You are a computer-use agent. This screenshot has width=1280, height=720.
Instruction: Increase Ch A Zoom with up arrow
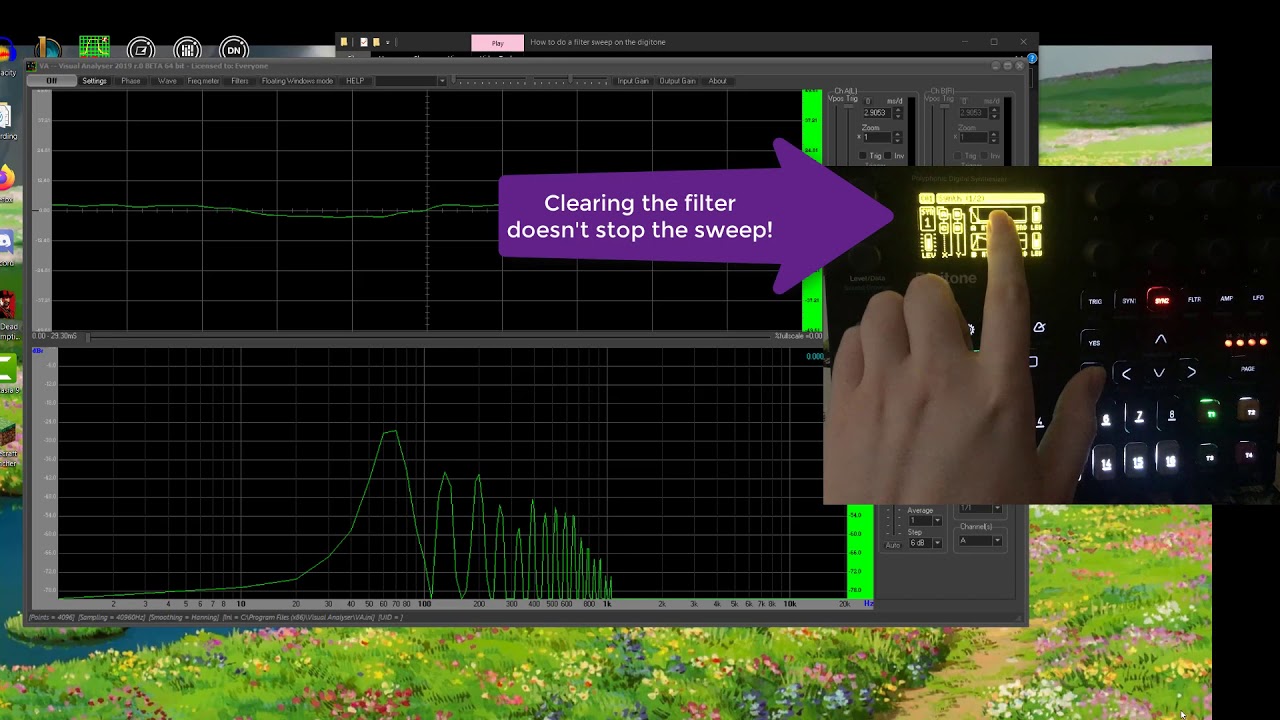click(897, 135)
